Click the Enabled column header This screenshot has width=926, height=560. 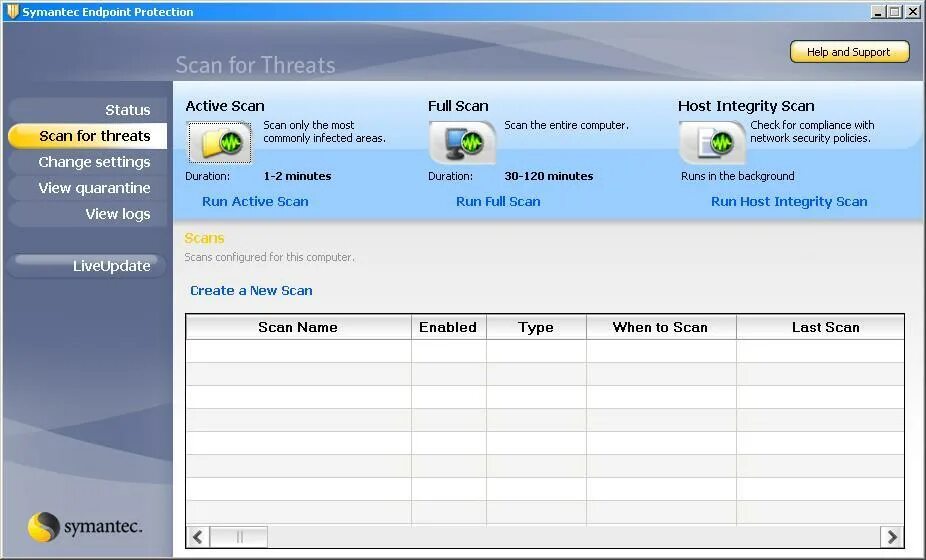pos(448,327)
